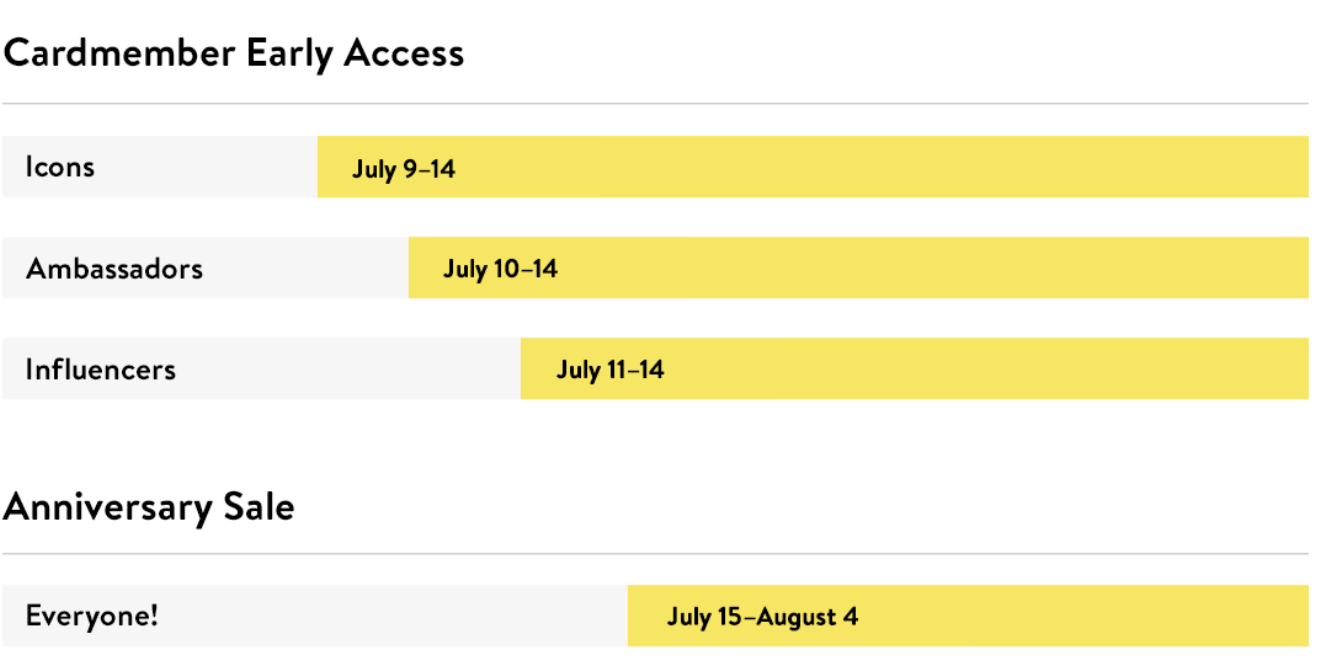Screen dimensions: 1326x672
Task: Select the Everyone! row label
Action: (92, 615)
